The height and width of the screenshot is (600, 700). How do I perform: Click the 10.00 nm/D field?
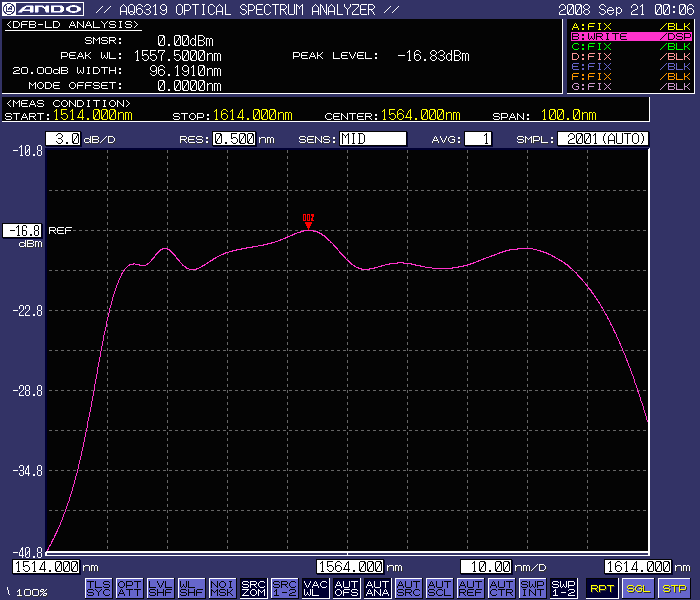(486, 567)
